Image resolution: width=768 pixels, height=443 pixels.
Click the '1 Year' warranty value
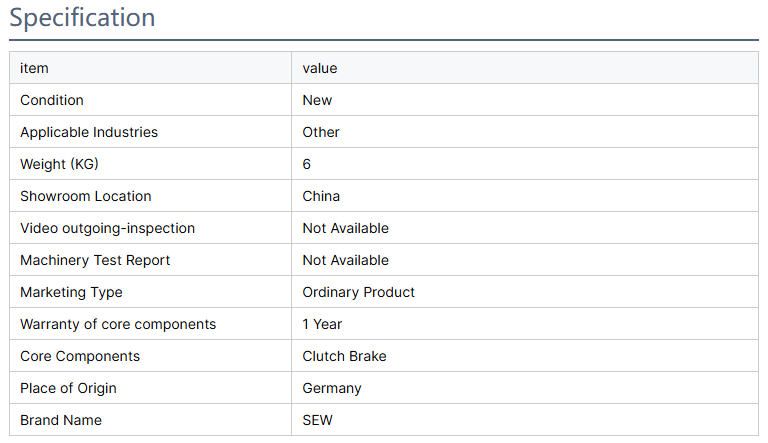tap(322, 324)
